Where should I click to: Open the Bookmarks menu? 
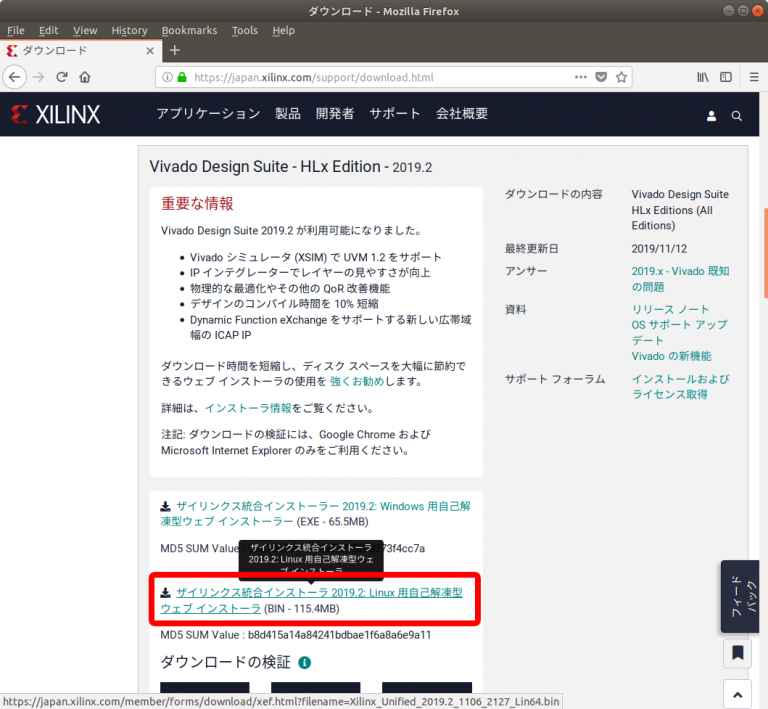point(189,30)
